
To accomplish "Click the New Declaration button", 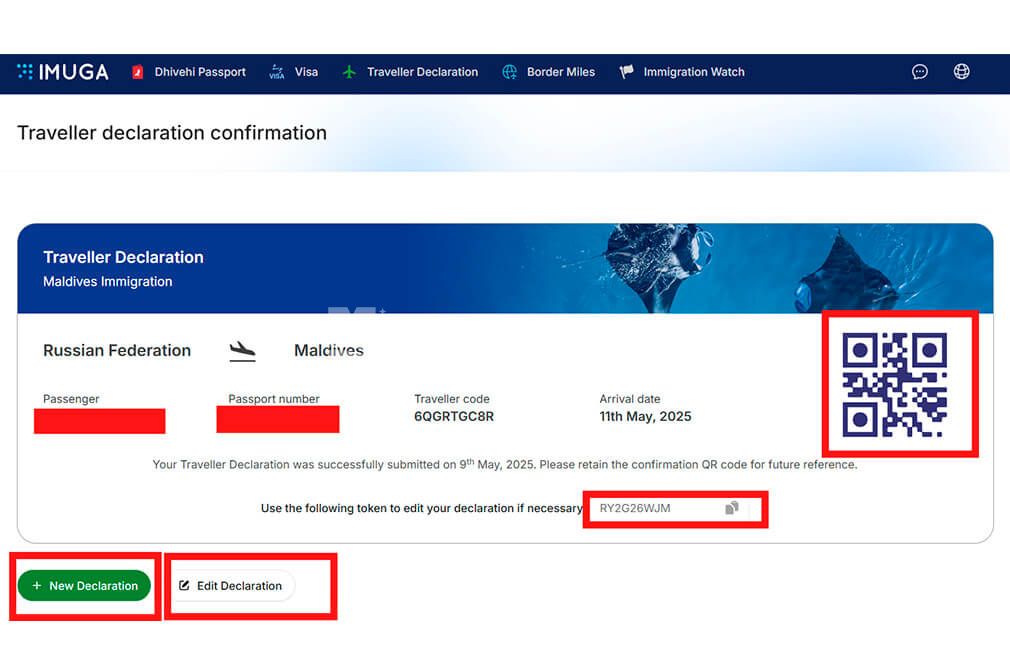I will [x=84, y=586].
